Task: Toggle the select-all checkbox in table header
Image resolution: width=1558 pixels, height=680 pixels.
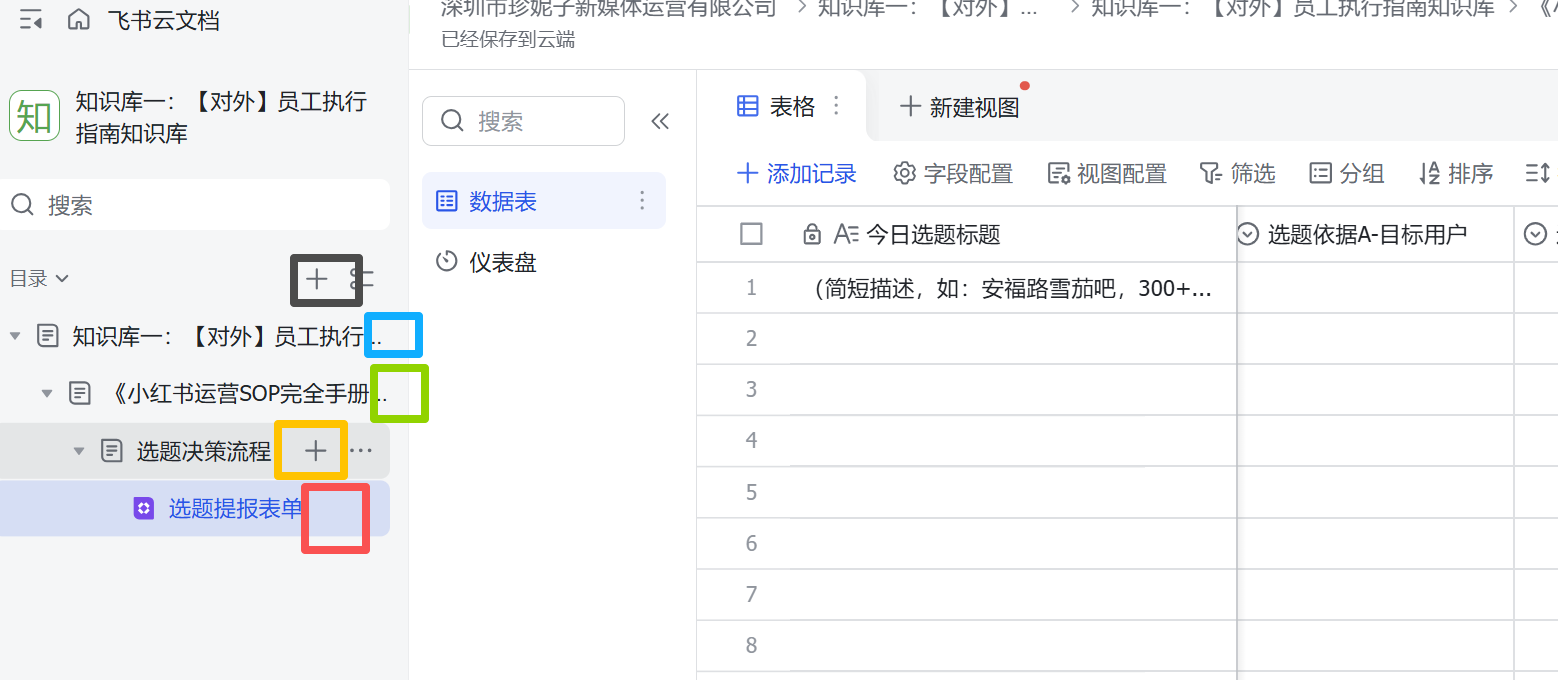Action: [x=751, y=234]
